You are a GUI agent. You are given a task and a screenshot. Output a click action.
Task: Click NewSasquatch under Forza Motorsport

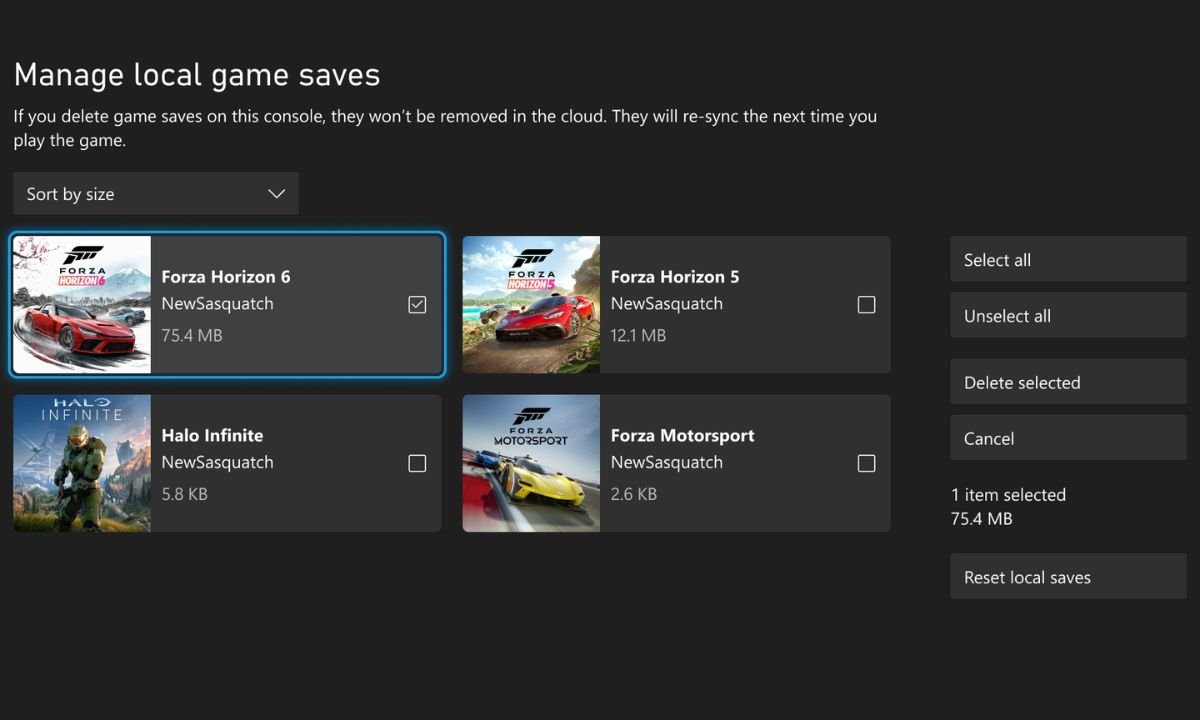(x=666, y=462)
